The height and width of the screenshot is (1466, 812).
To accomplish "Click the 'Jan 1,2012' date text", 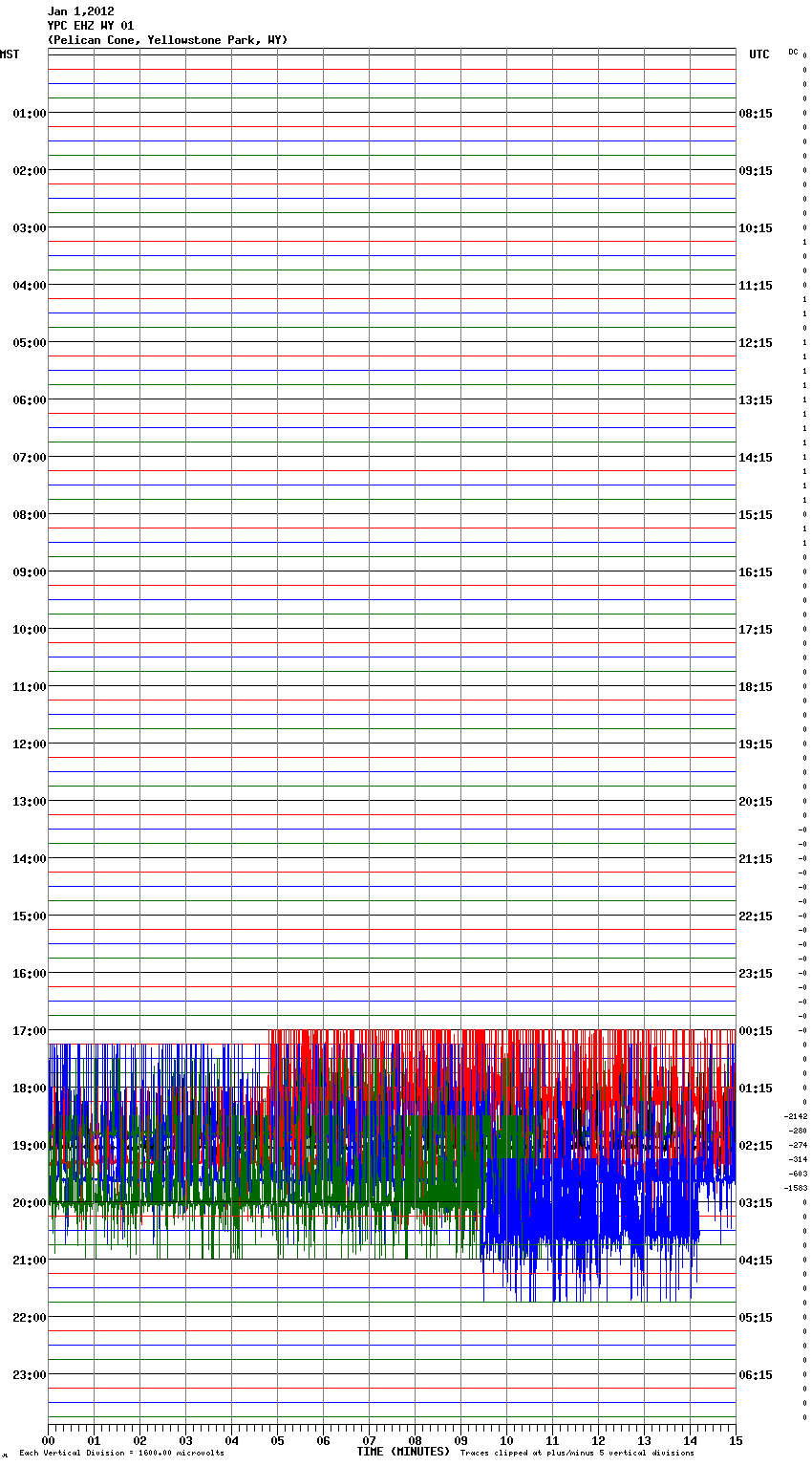I will tap(81, 11).
